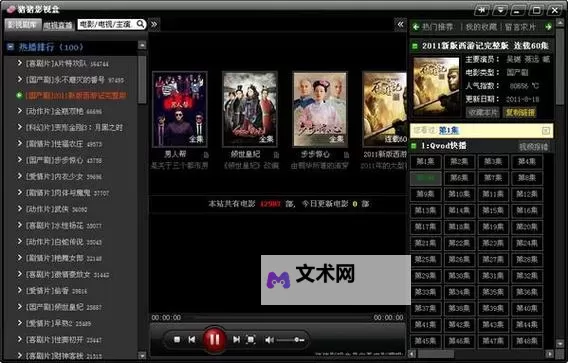
Task: Open the 我的收藏 tab
Action: 481,27
